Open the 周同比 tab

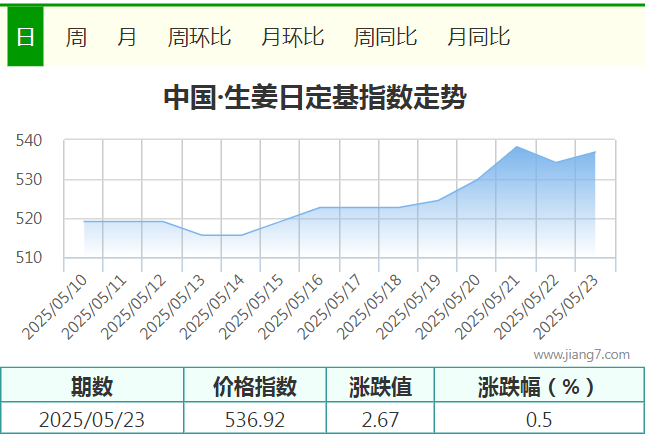(385, 38)
